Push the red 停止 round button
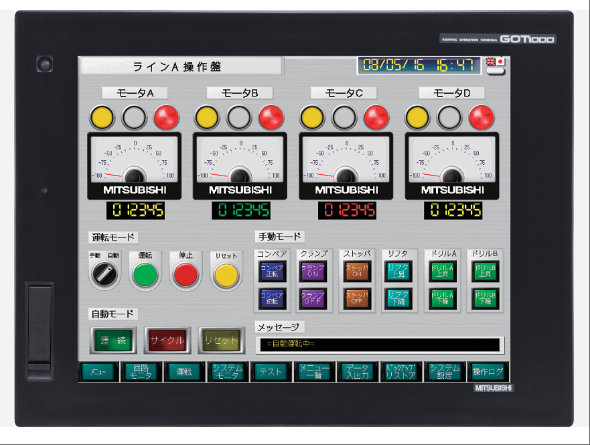This screenshot has width=590, height=445. tap(186, 275)
